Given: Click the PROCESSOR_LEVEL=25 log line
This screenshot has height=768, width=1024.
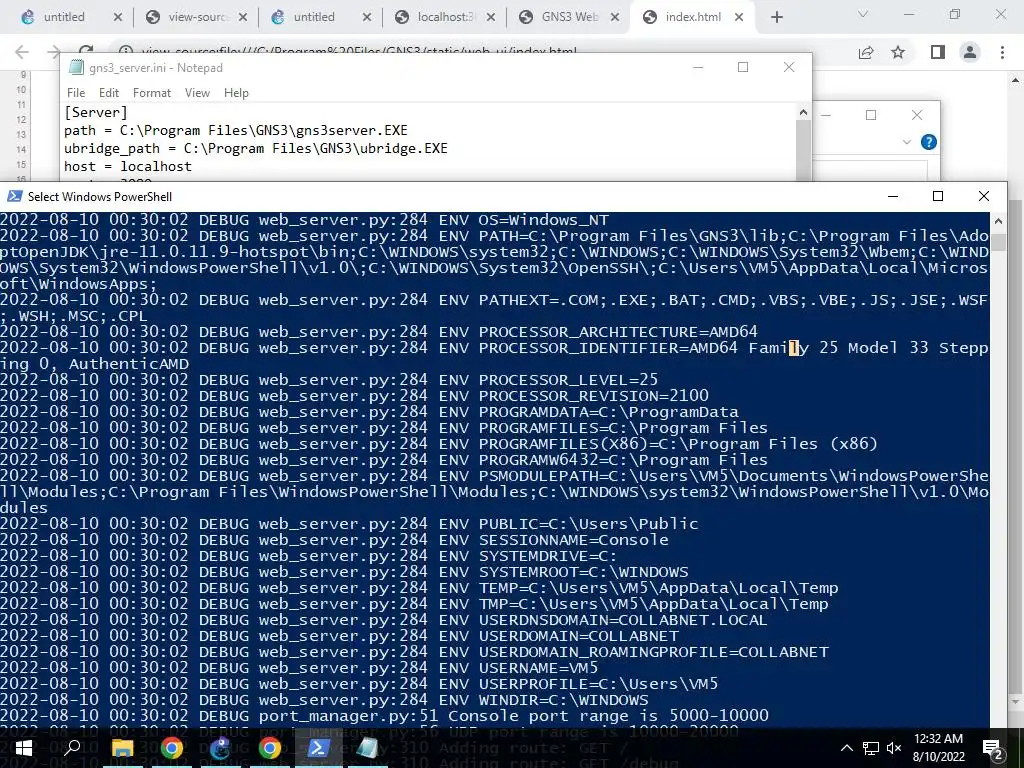Looking at the screenshot, I should 329,379.
